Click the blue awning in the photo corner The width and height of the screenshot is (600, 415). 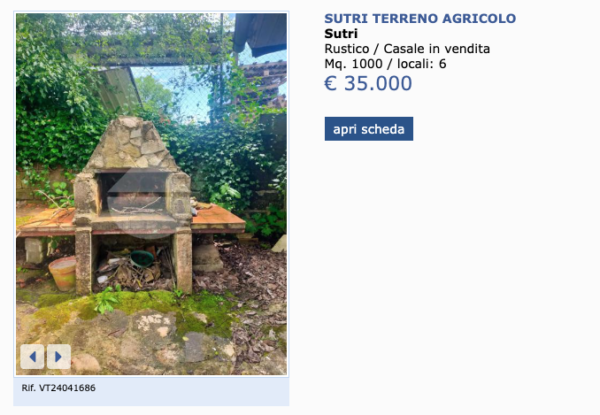260,34
